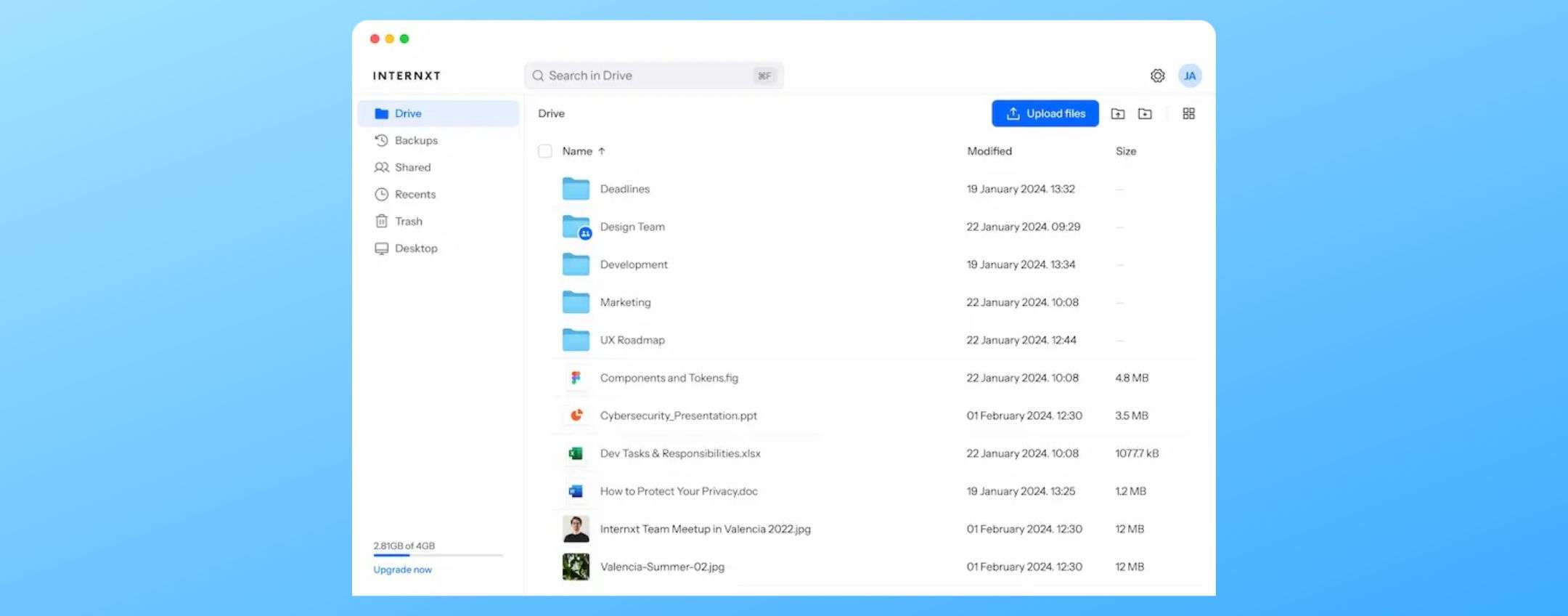Click the upload folder icon
The image size is (1568, 616).
(1118, 114)
